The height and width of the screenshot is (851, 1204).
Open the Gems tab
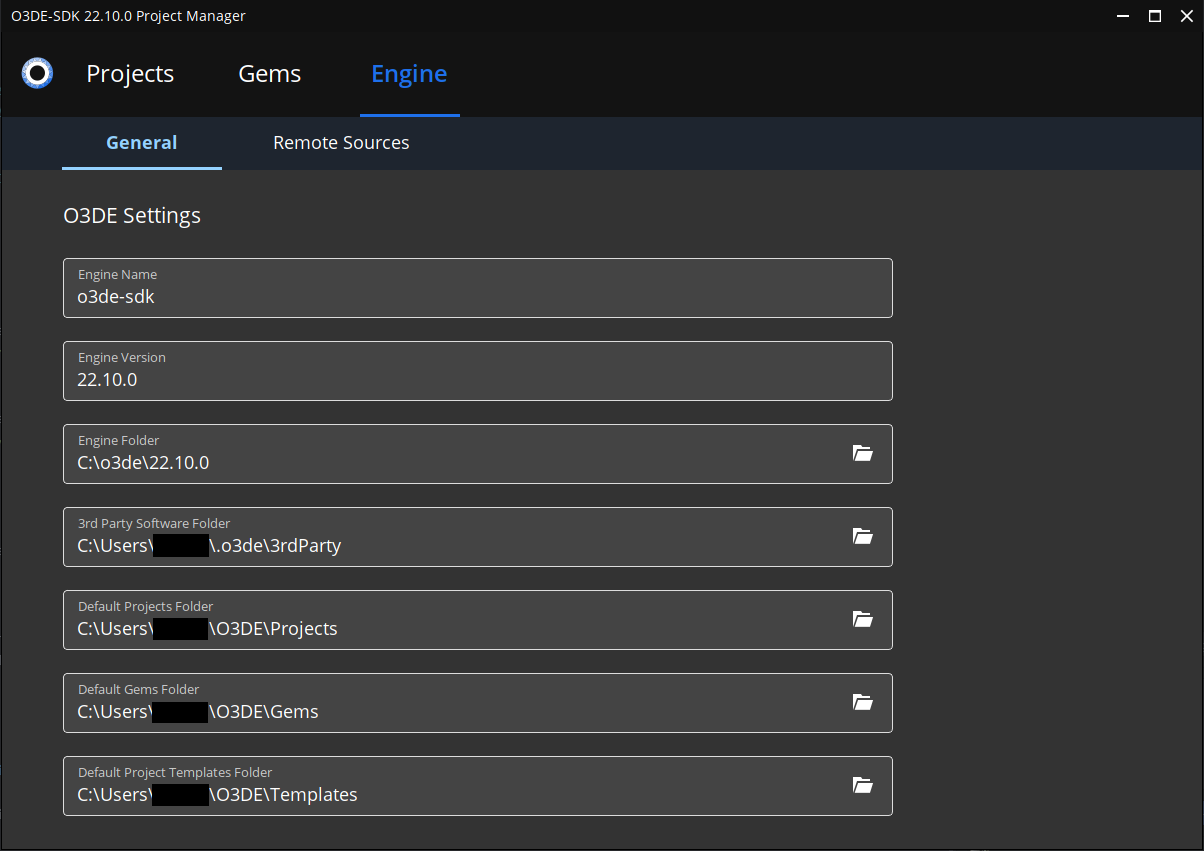tap(269, 73)
